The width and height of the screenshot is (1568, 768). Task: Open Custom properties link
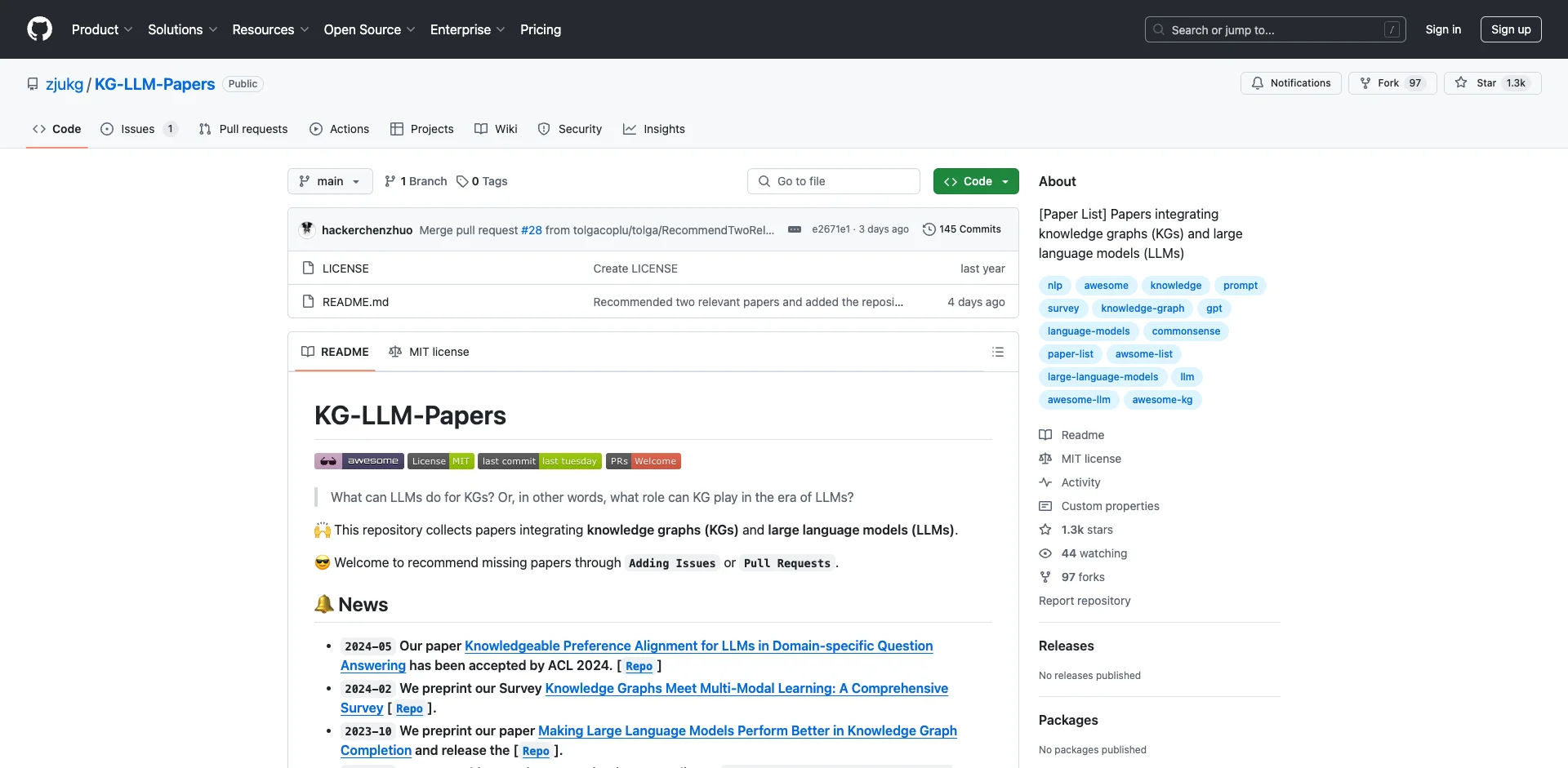(1099, 506)
